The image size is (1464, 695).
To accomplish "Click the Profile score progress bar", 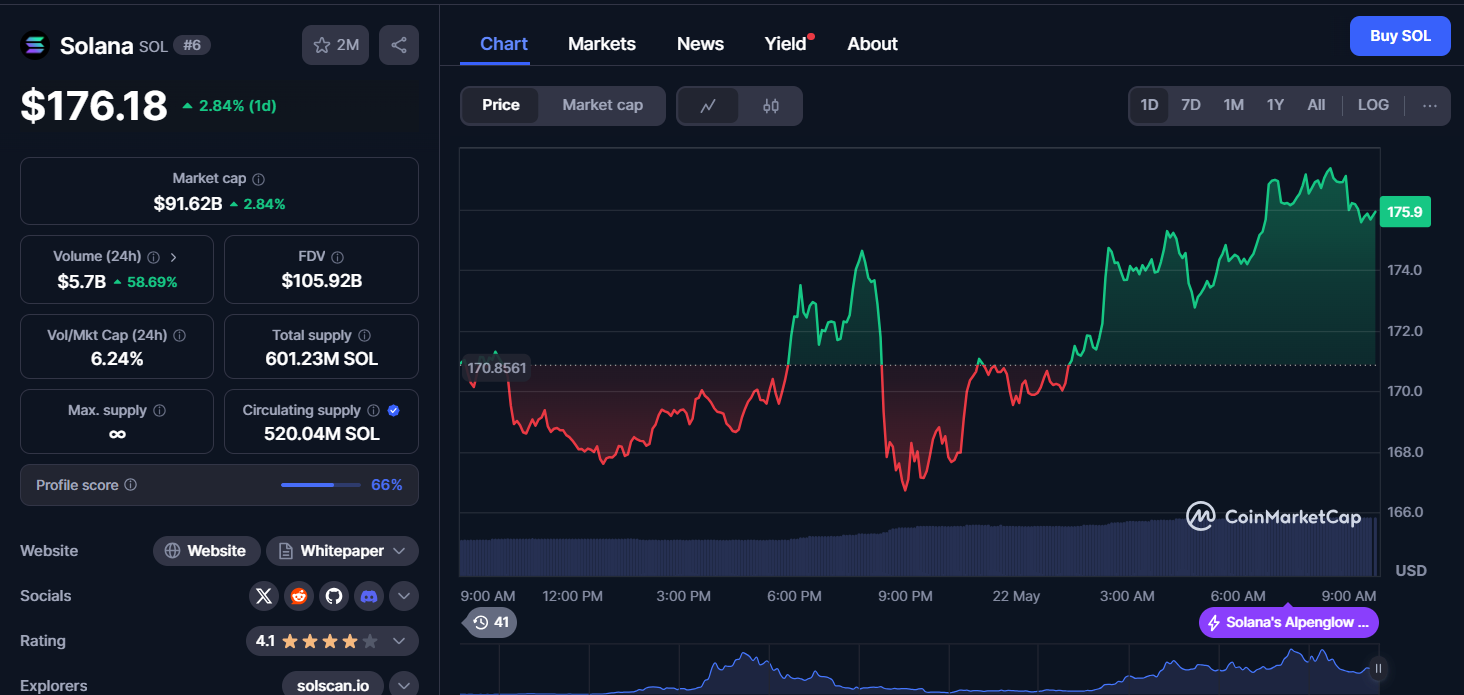I will [x=320, y=485].
